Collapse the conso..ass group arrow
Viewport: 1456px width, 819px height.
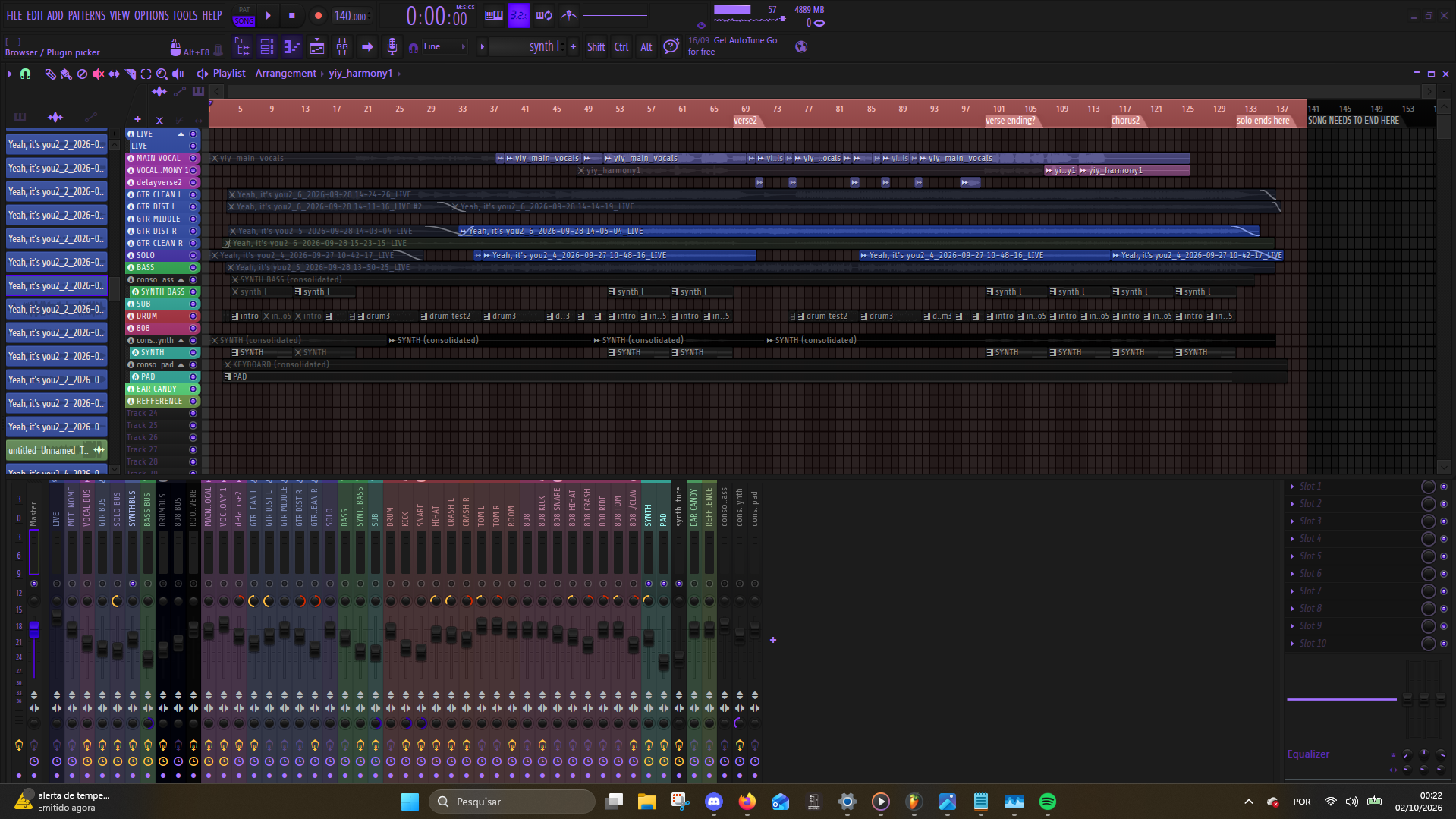pyautogui.click(x=181, y=279)
